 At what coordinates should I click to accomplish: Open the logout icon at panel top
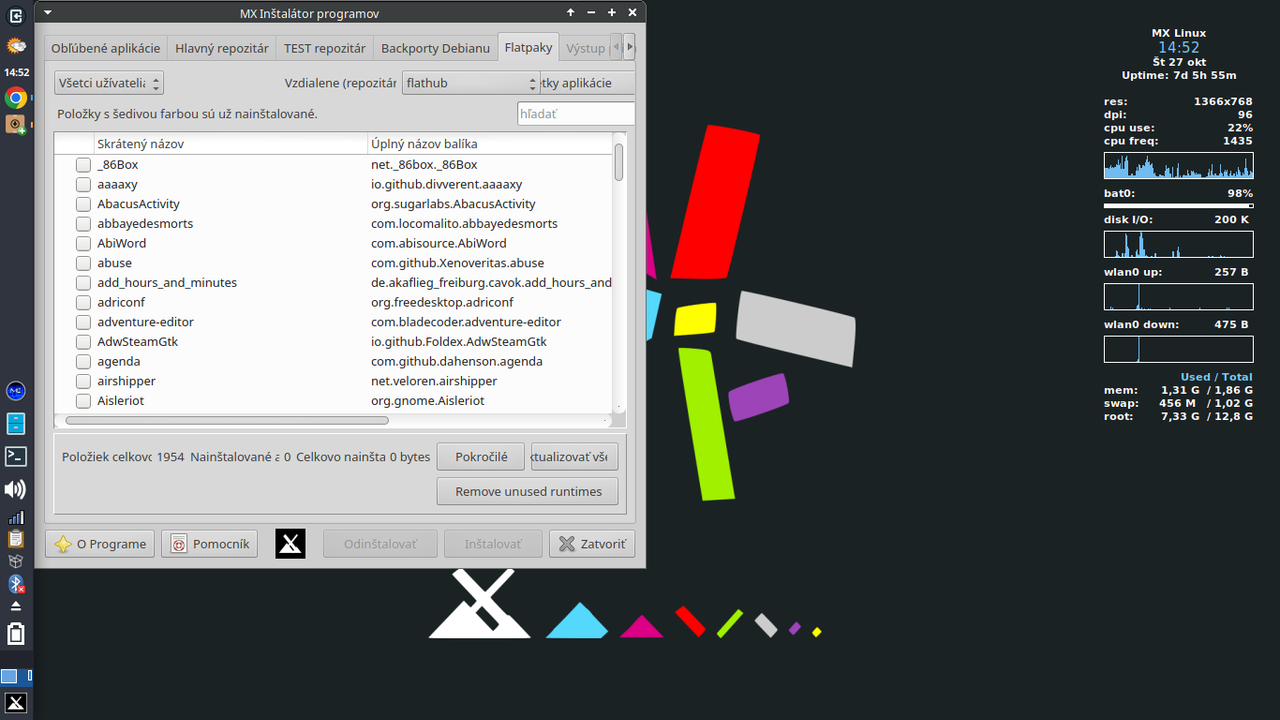(x=16, y=15)
